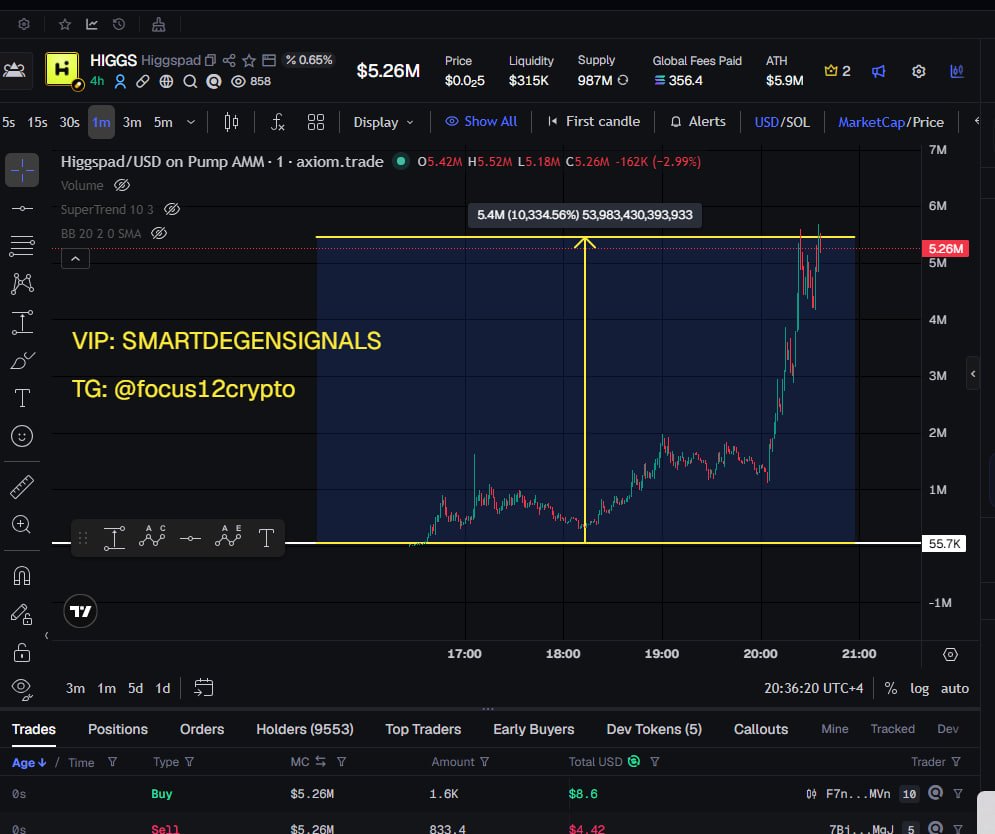The image size is (995, 834).
Task: Select the brush drawing tool
Action: (22, 361)
